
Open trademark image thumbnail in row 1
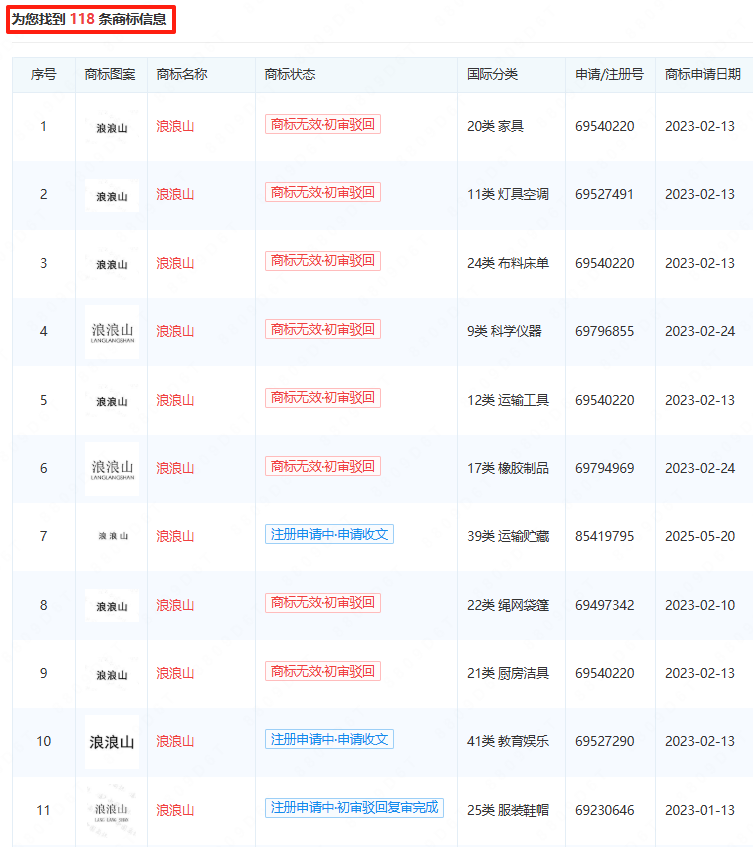[x=111, y=127]
